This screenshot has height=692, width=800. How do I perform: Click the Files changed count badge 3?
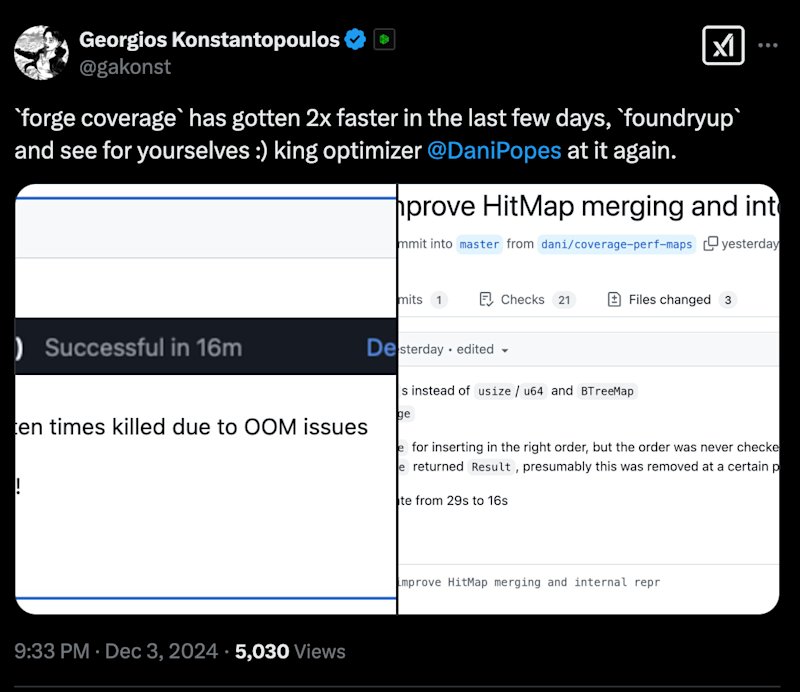(x=728, y=300)
